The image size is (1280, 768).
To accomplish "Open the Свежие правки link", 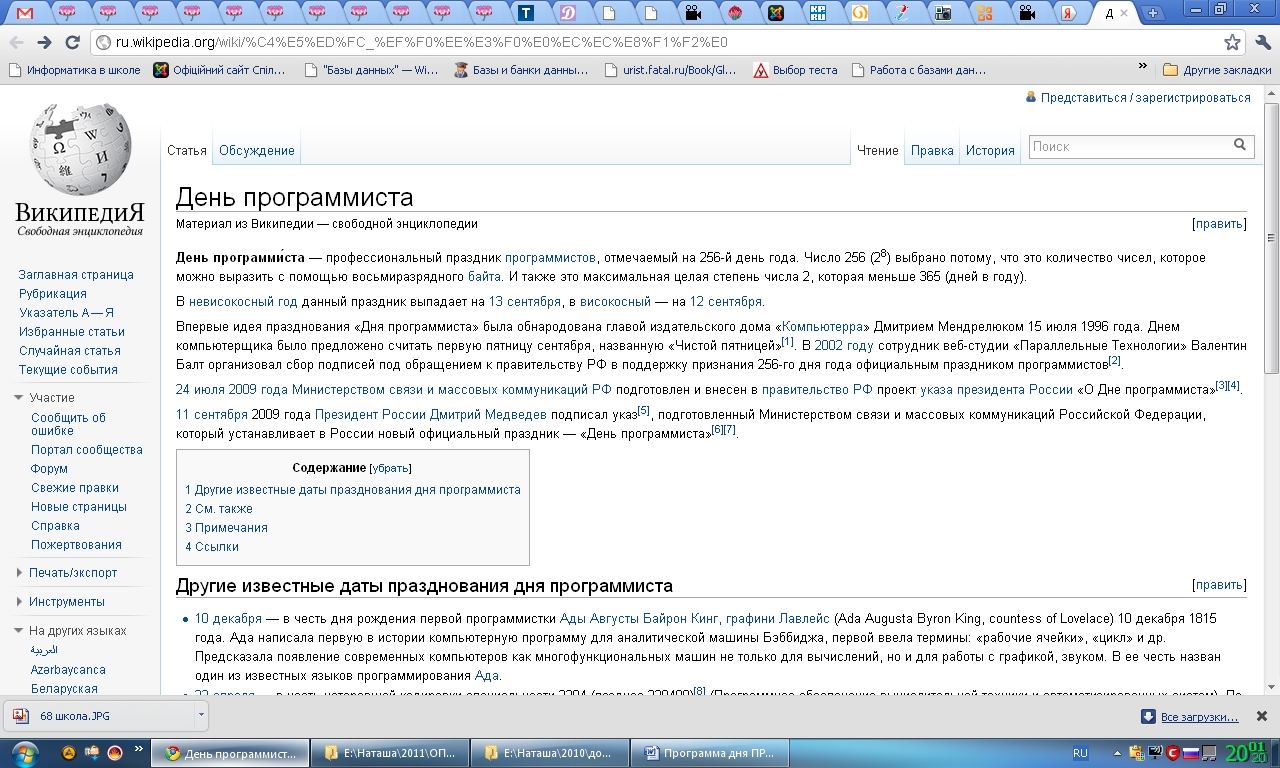I will click(x=75, y=488).
